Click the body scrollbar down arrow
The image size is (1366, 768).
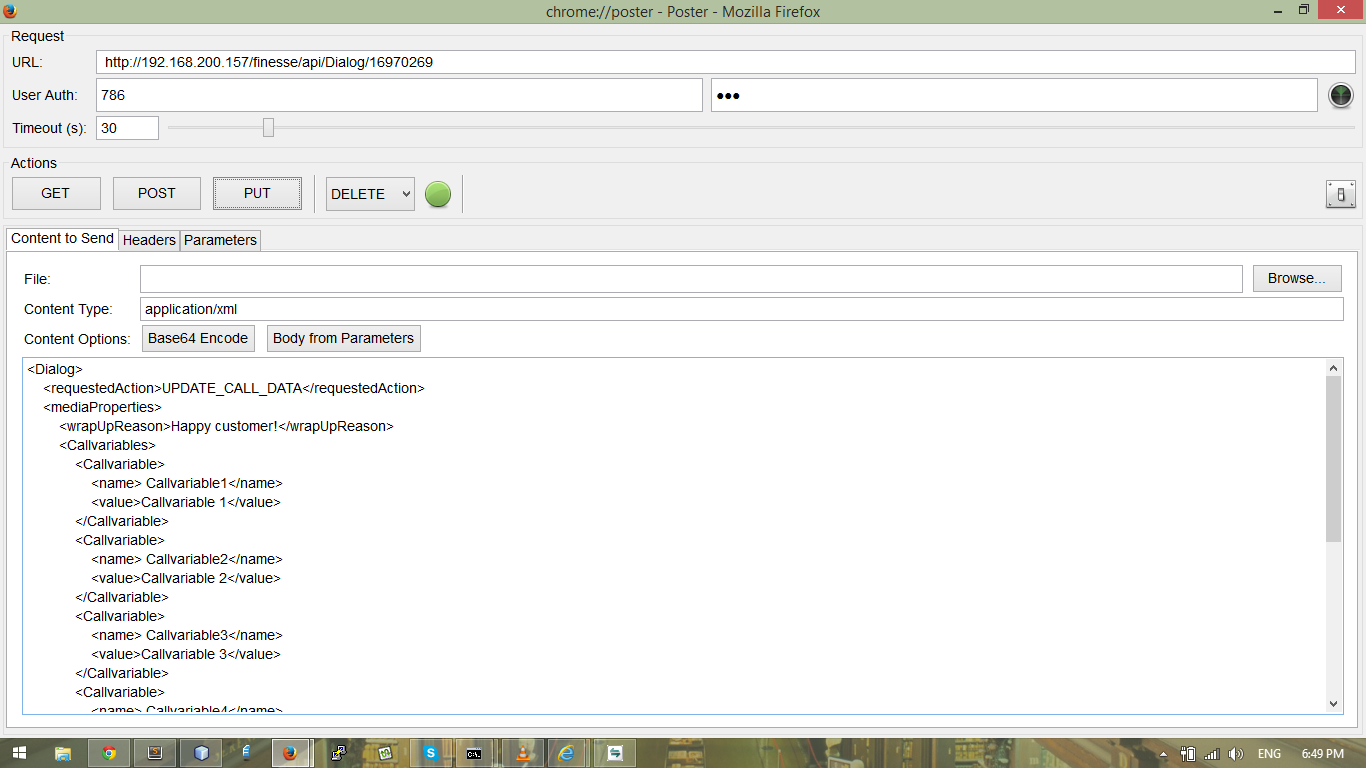click(x=1333, y=704)
